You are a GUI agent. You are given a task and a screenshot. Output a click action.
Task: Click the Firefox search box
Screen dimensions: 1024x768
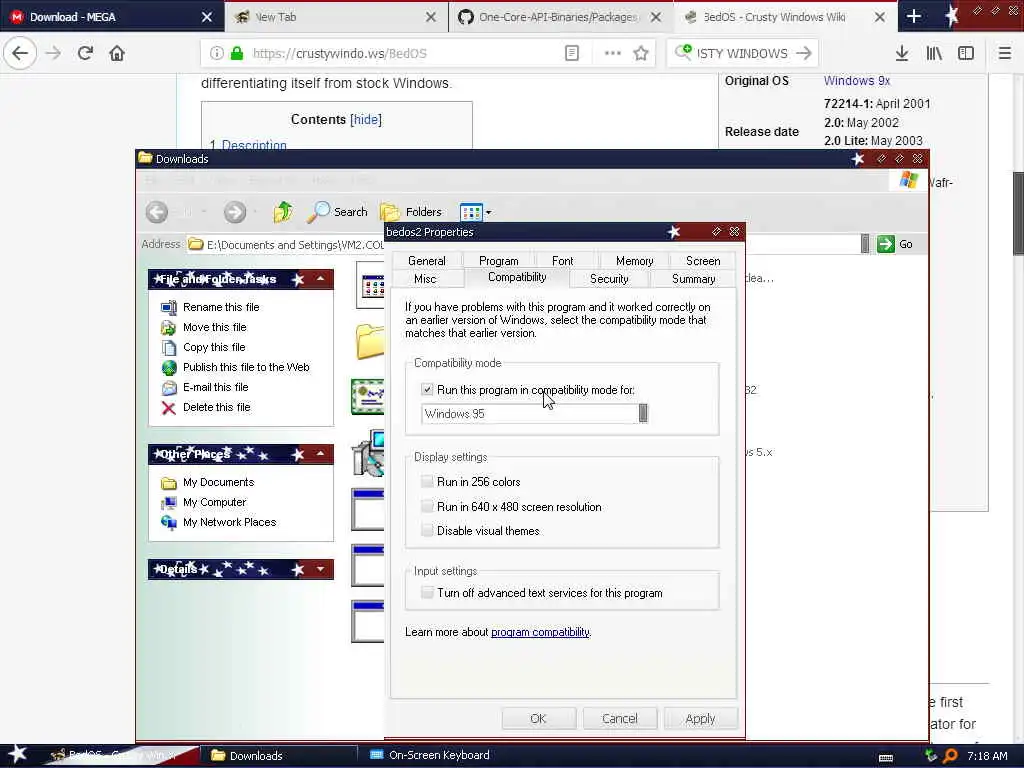point(743,54)
